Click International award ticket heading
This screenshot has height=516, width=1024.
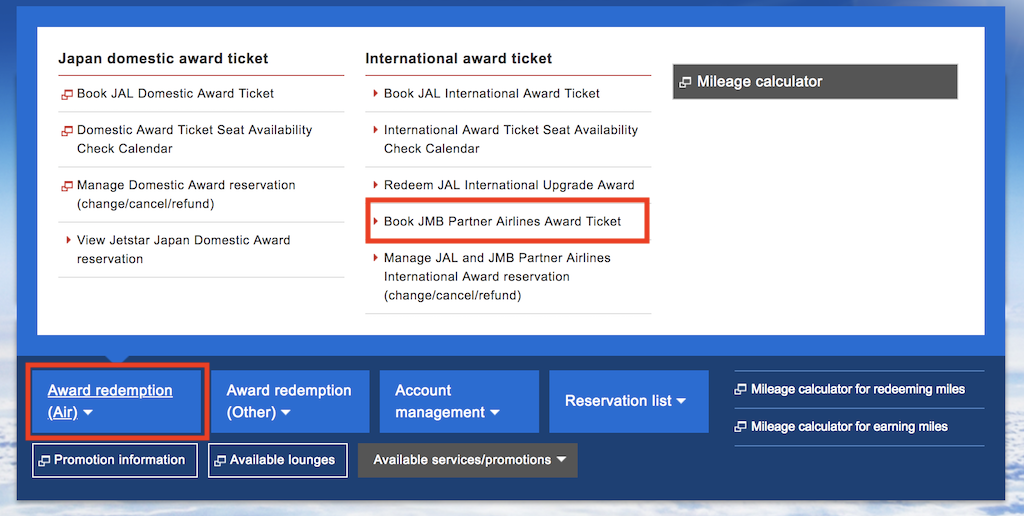458,58
